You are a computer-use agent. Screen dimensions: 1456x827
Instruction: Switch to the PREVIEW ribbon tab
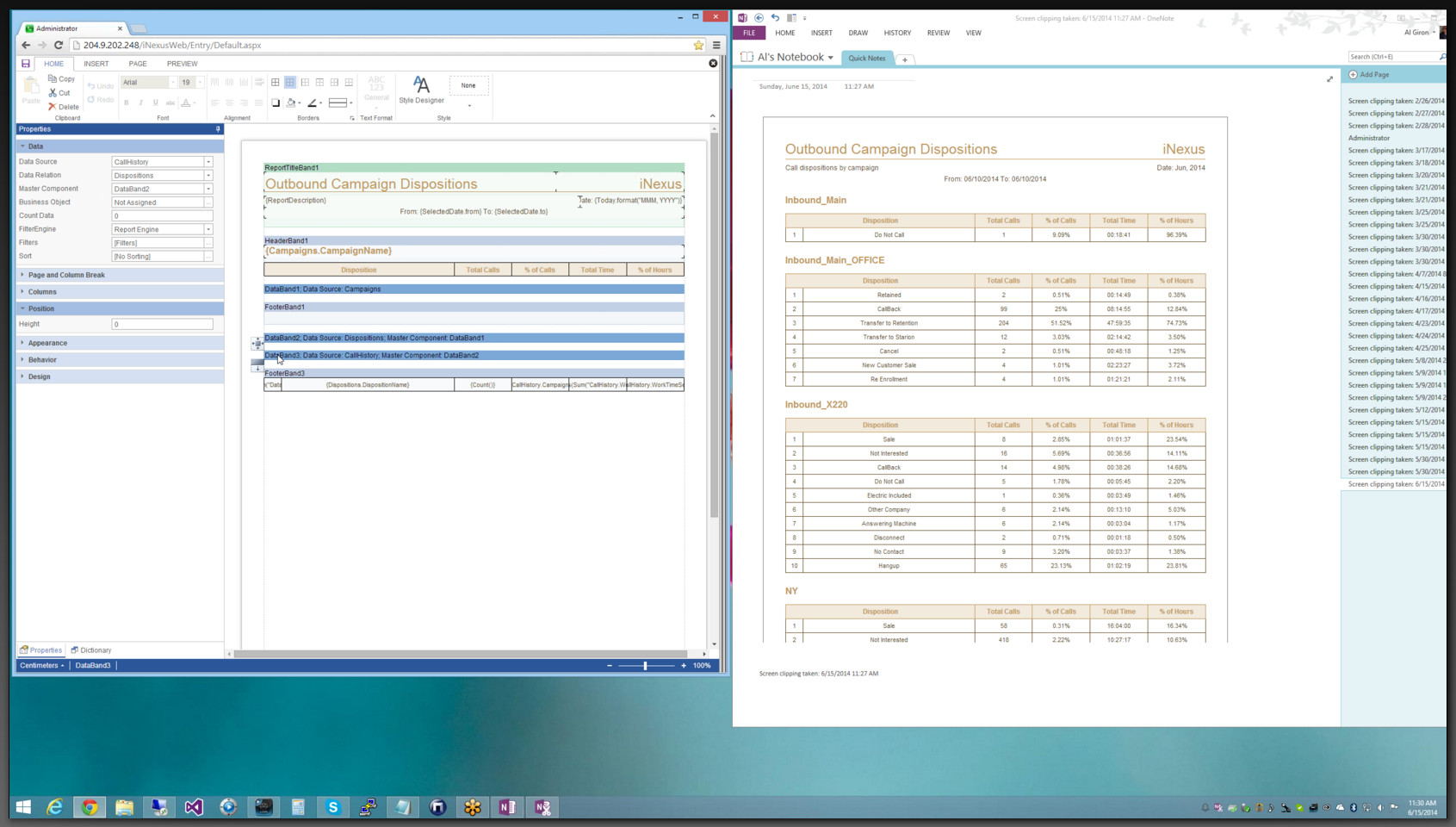[x=182, y=64]
